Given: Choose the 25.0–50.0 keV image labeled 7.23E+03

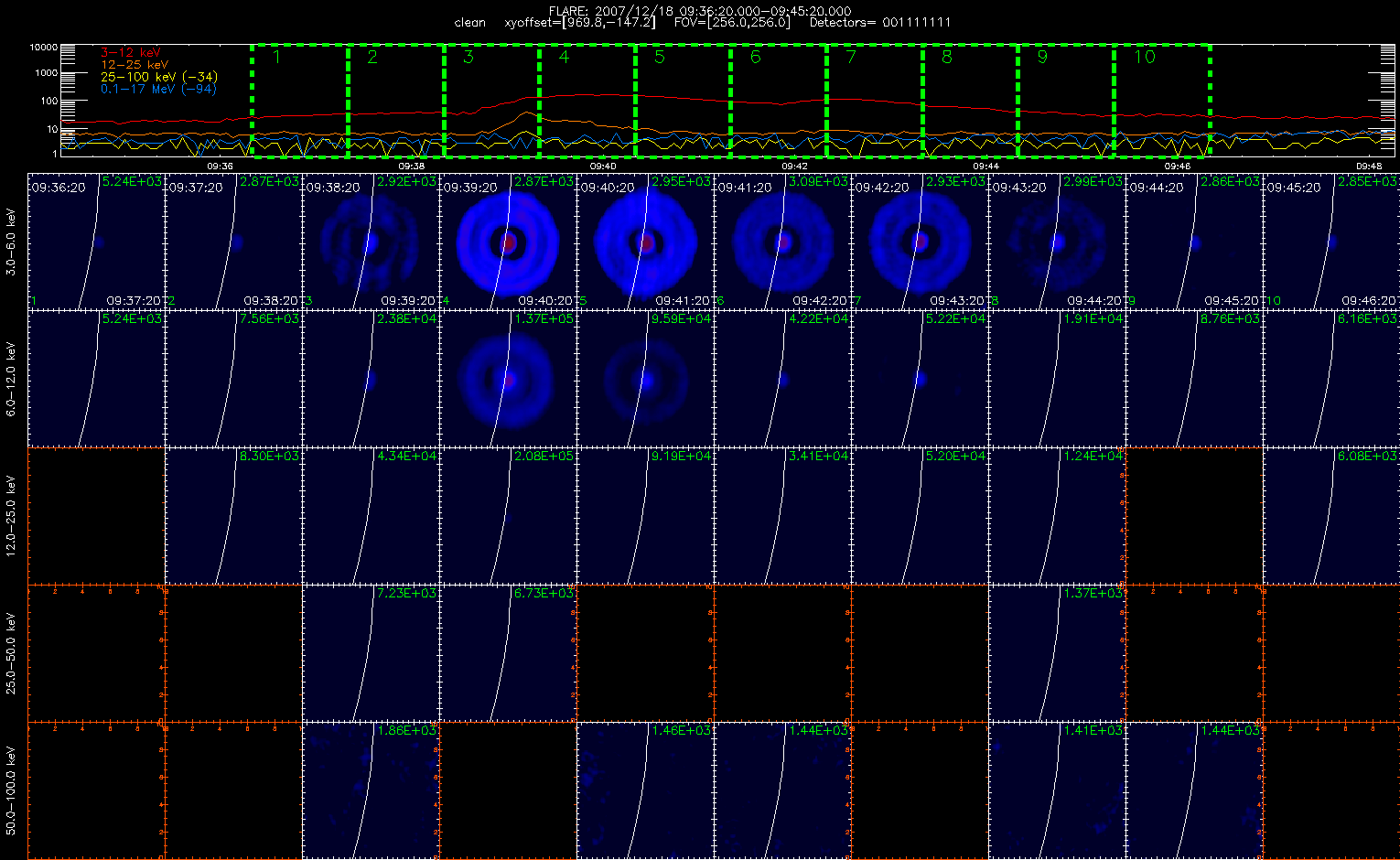Looking at the screenshot, I should pyautogui.click(x=371, y=652).
